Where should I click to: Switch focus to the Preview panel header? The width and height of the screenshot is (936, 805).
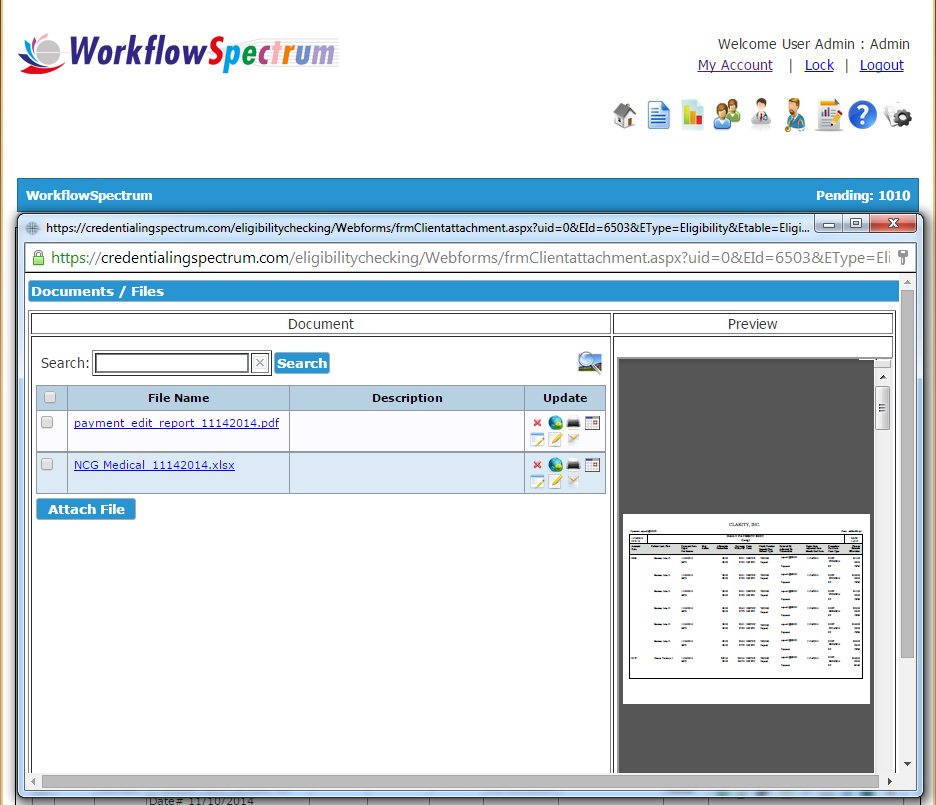(752, 323)
